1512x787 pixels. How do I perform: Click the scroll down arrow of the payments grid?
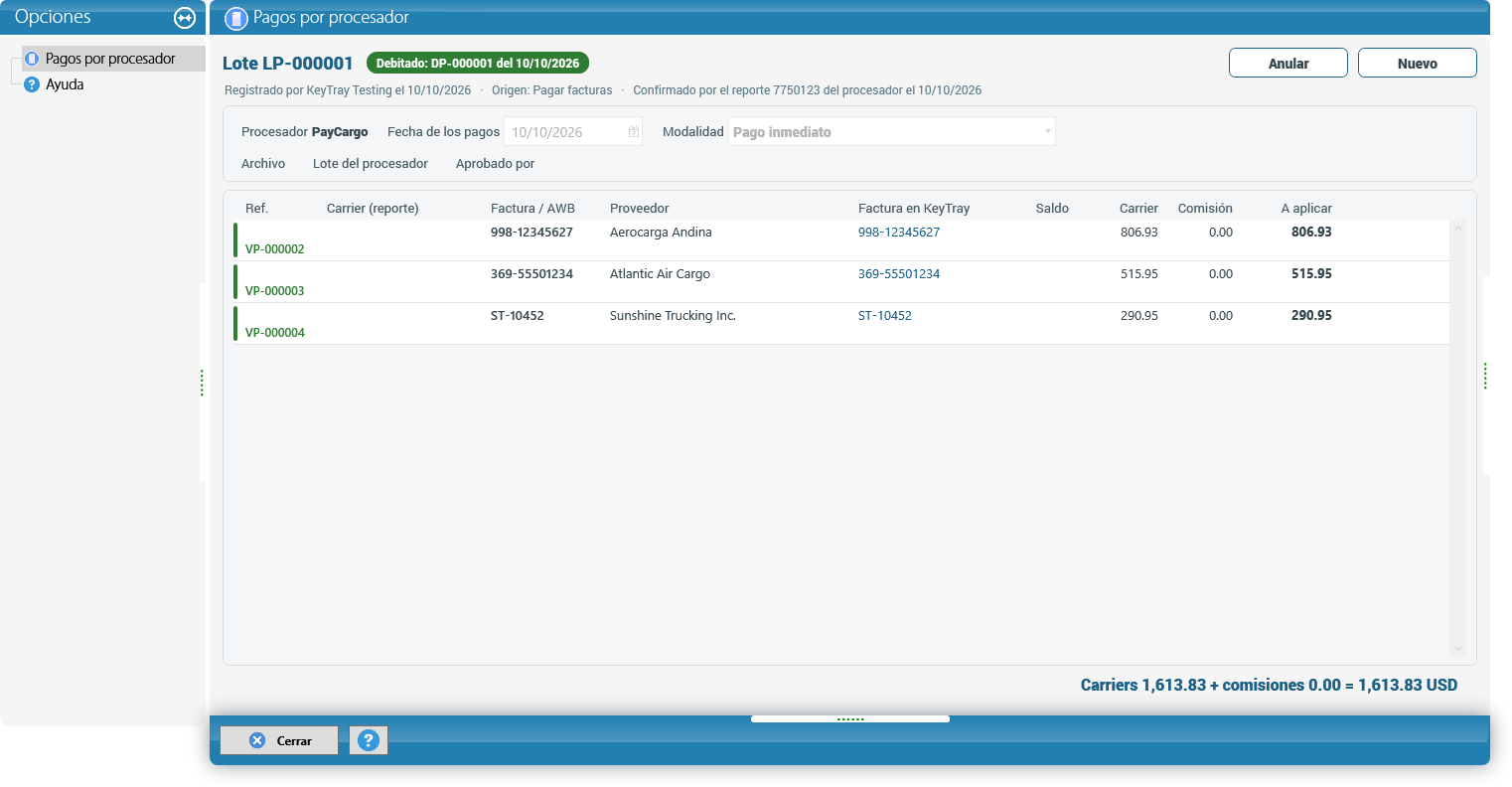1458,649
